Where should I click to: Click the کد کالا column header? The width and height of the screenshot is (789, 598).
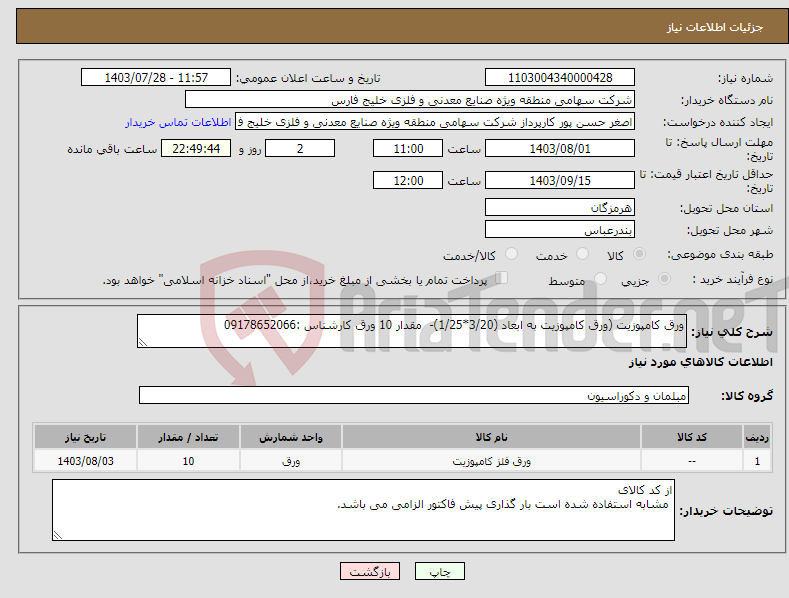click(x=691, y=437)
